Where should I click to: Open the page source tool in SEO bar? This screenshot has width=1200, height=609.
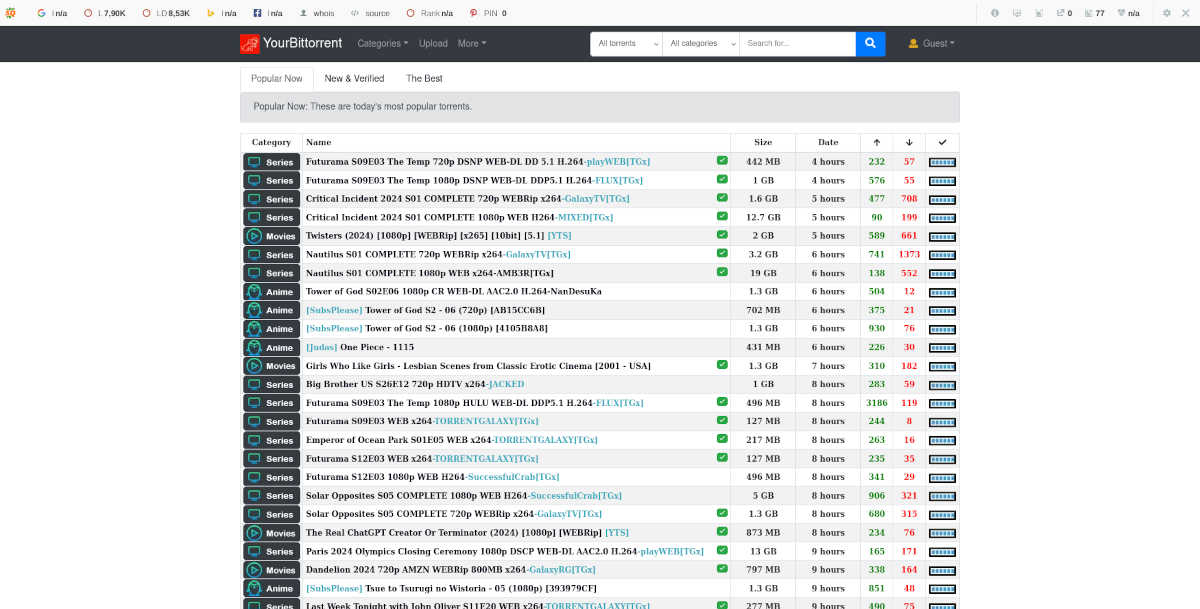pyautogui.click(x=370, y=13)
